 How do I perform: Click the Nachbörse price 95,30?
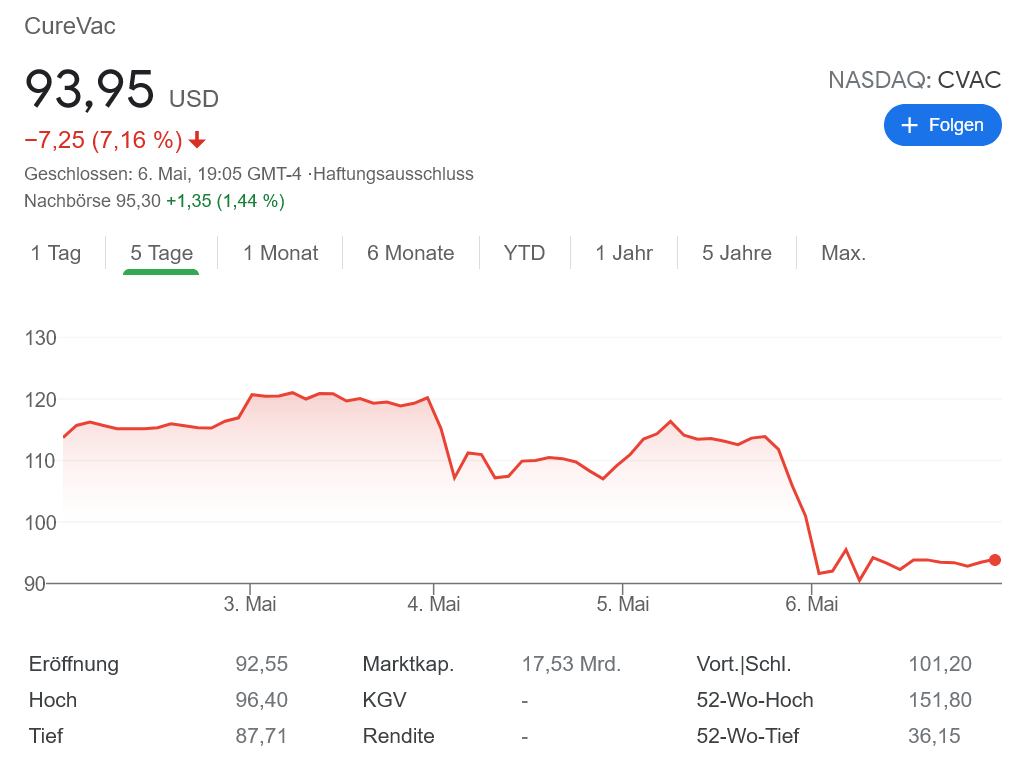[x=138, y=201]
